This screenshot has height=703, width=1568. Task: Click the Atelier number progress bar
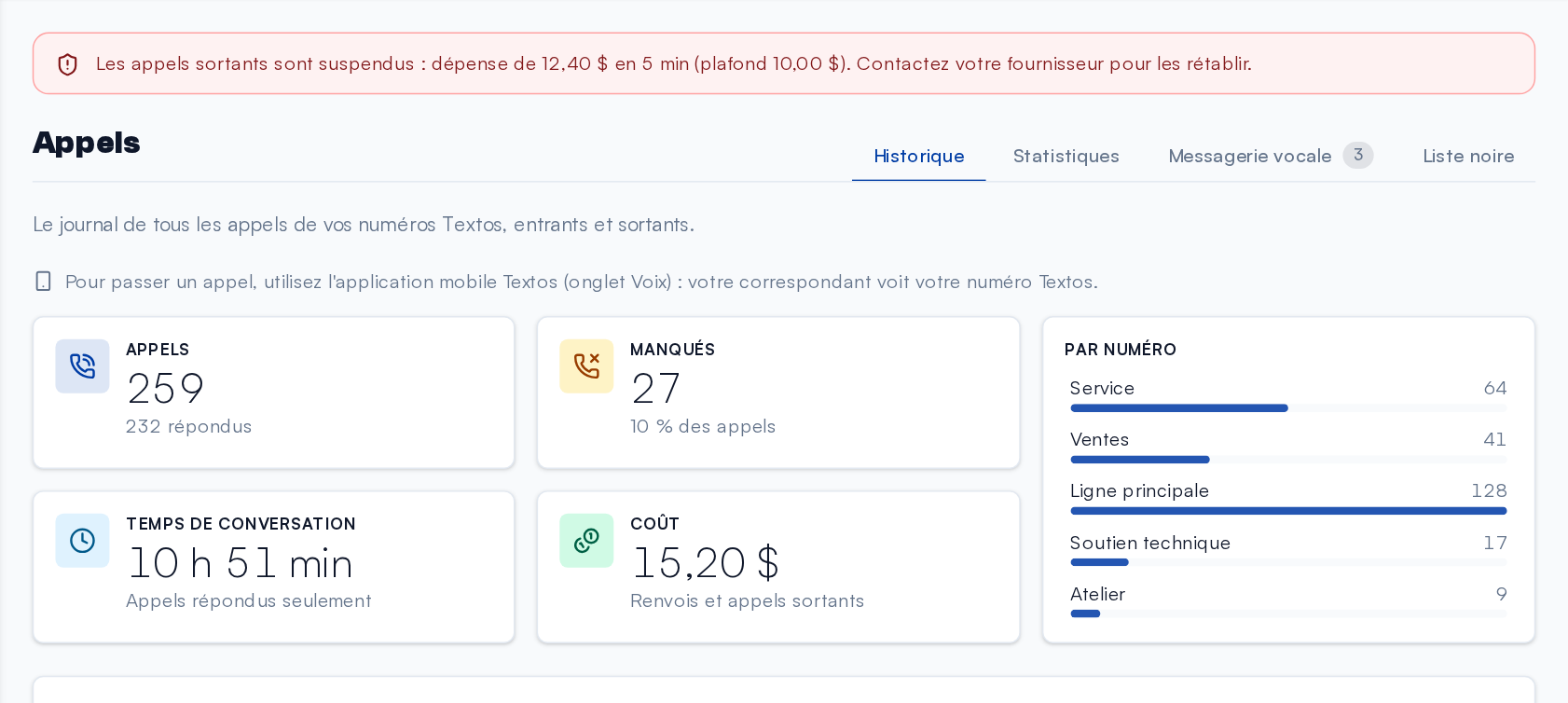pos(1288,613)
